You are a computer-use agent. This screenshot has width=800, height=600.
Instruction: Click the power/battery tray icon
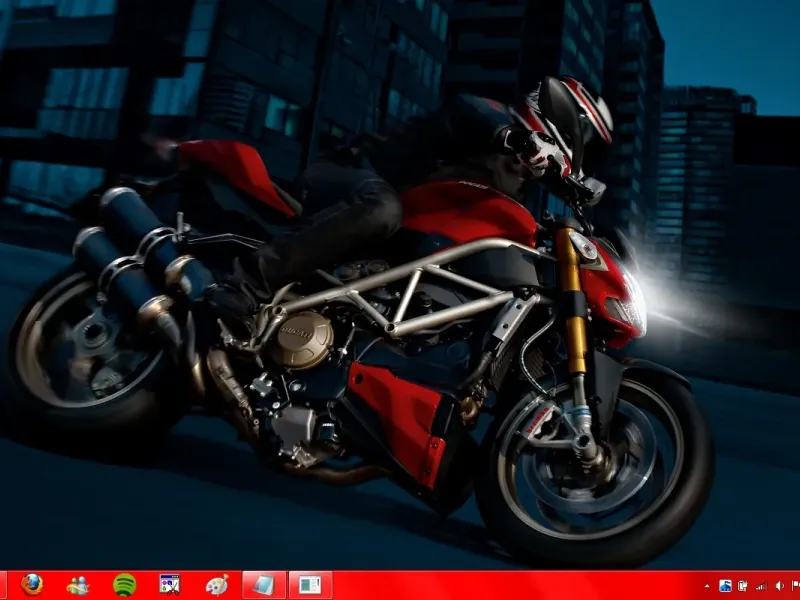(x=743, y=586)
